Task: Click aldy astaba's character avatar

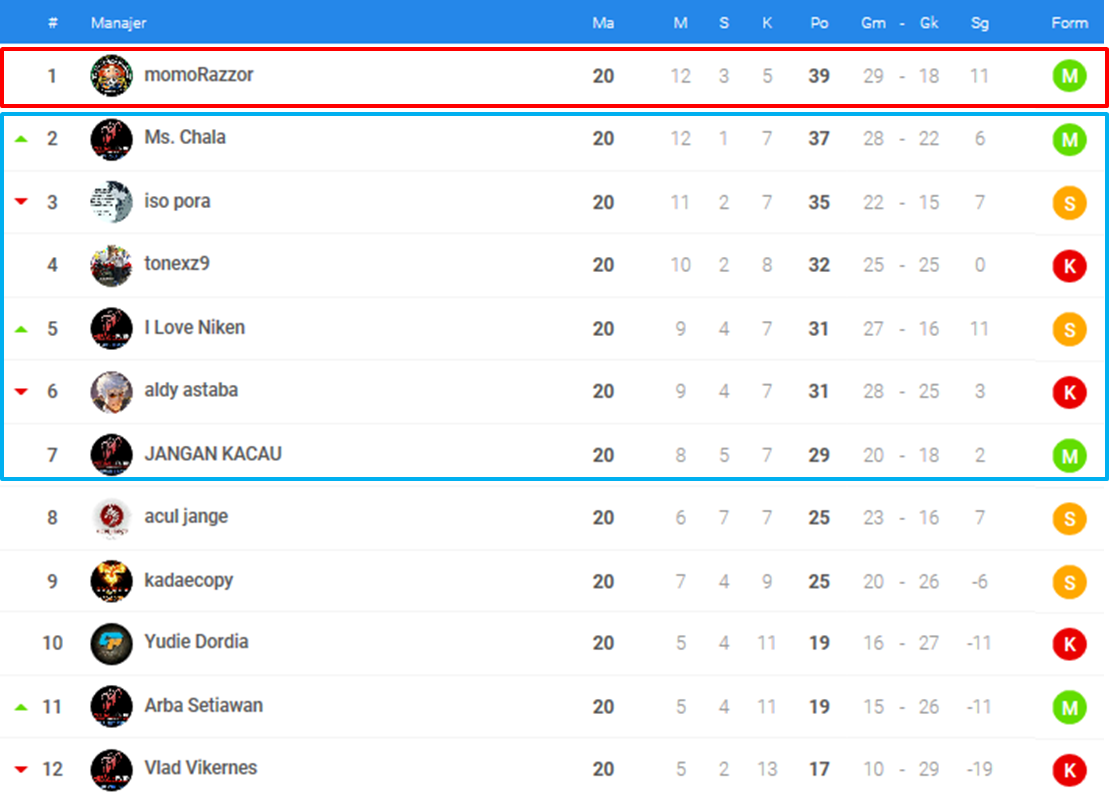Action: point(111,391)
